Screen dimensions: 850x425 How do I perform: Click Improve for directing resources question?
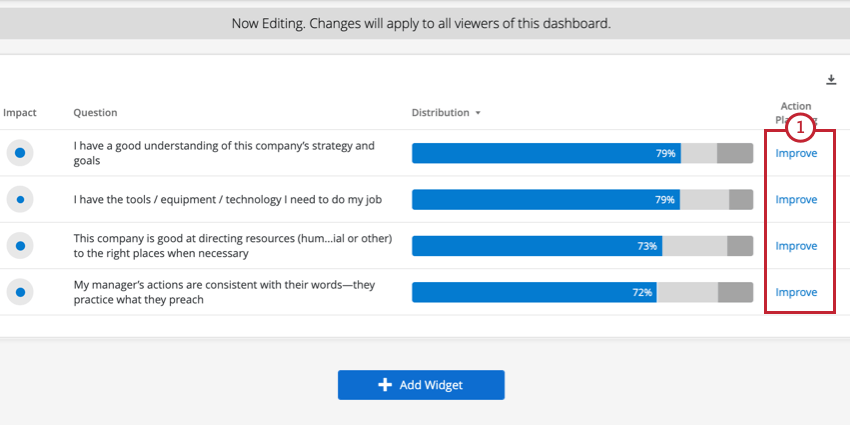click(796, 246)
